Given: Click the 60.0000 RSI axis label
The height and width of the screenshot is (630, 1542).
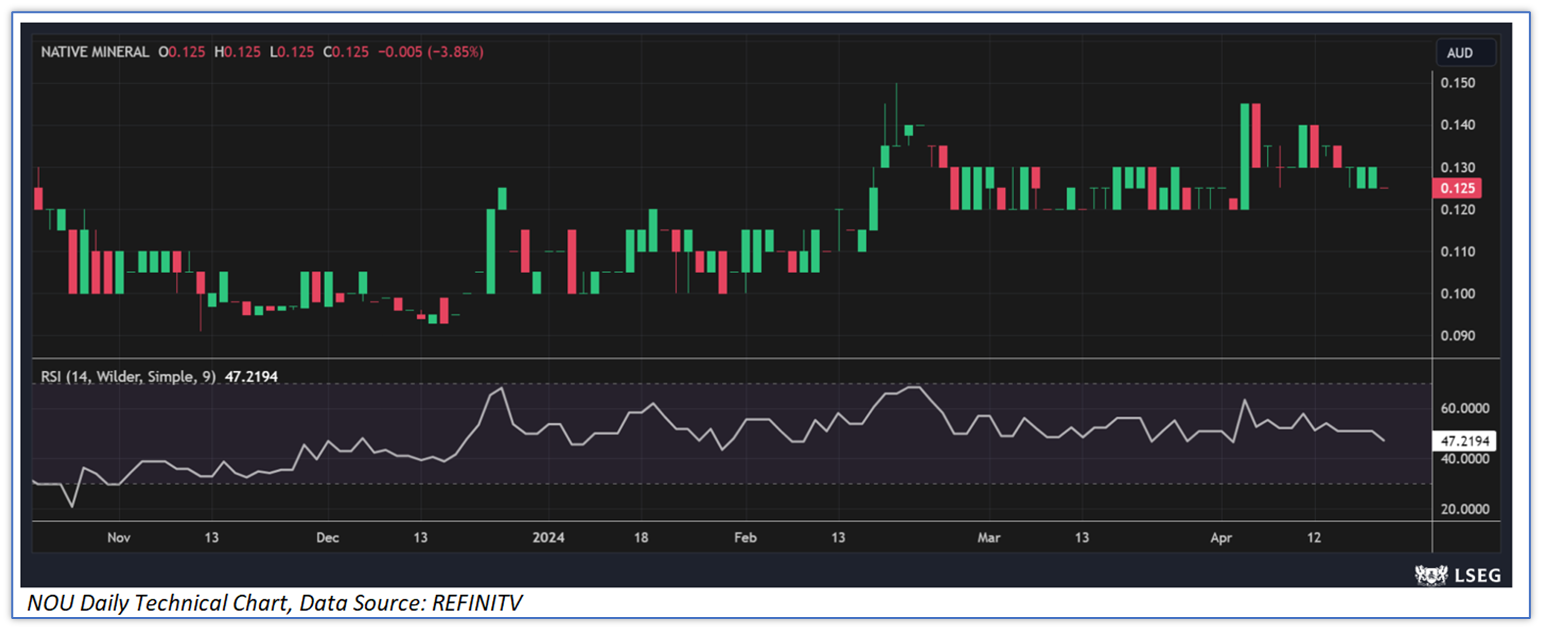Looking at the screenshot, I should (1466, 408).
